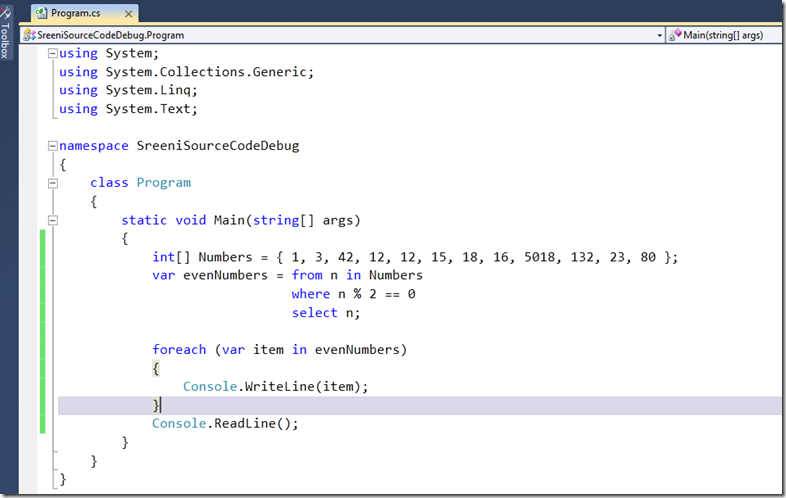Collapse the static void Main method

tap(53, 220)
